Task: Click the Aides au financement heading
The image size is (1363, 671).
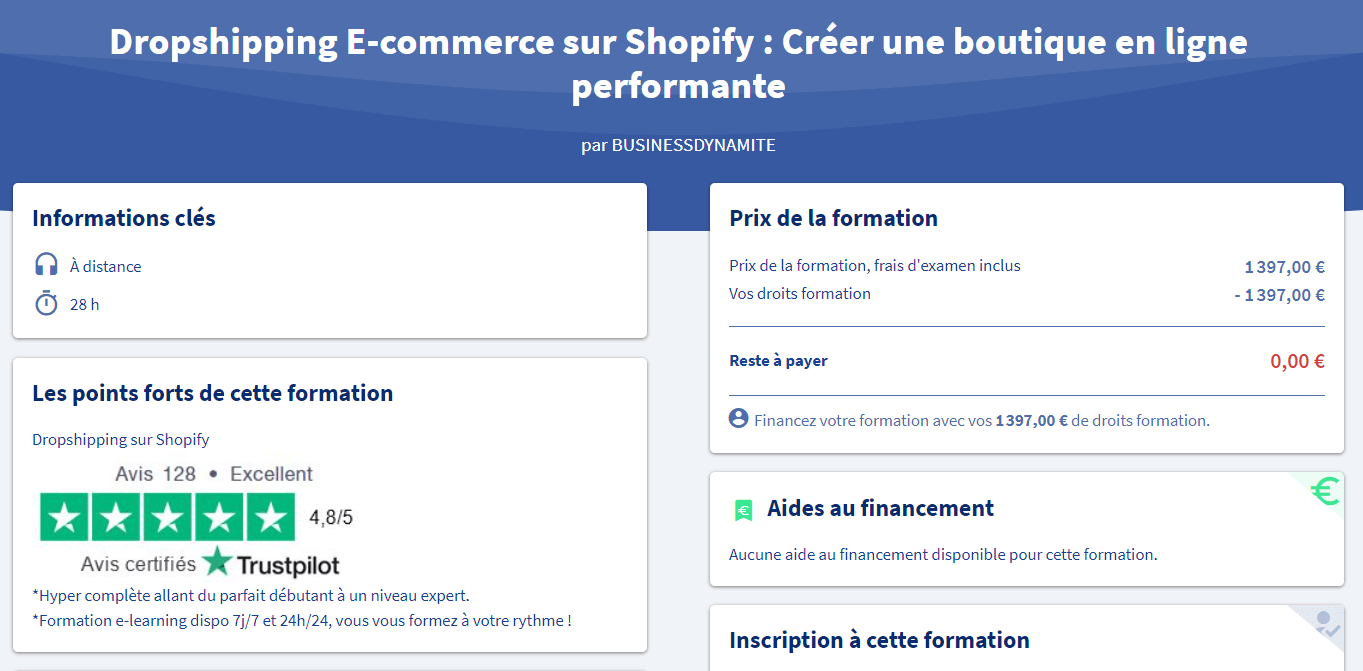Action: pos(880,508)
